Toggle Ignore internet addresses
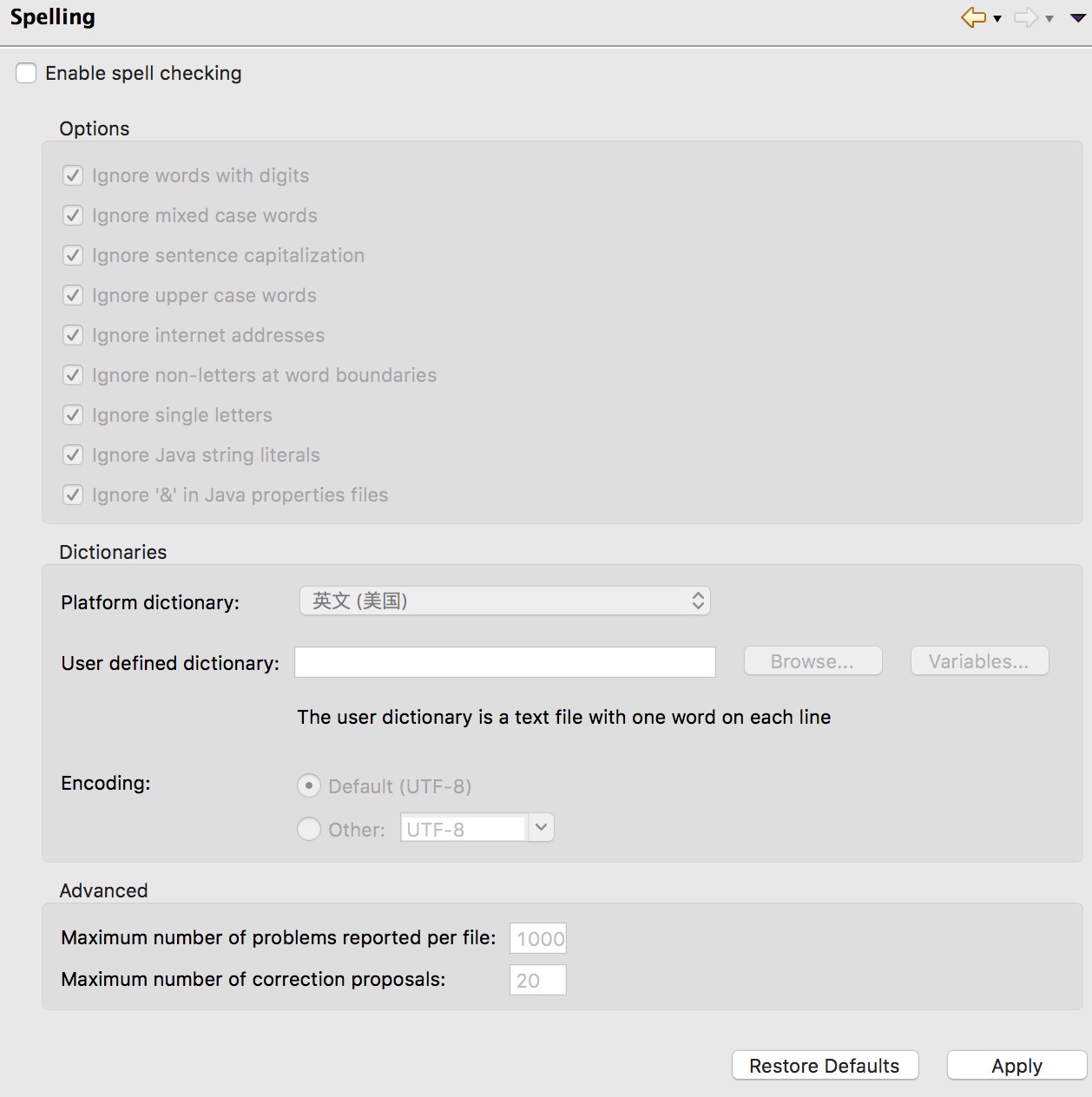The image size is (1092, 1097). (73, 335)
